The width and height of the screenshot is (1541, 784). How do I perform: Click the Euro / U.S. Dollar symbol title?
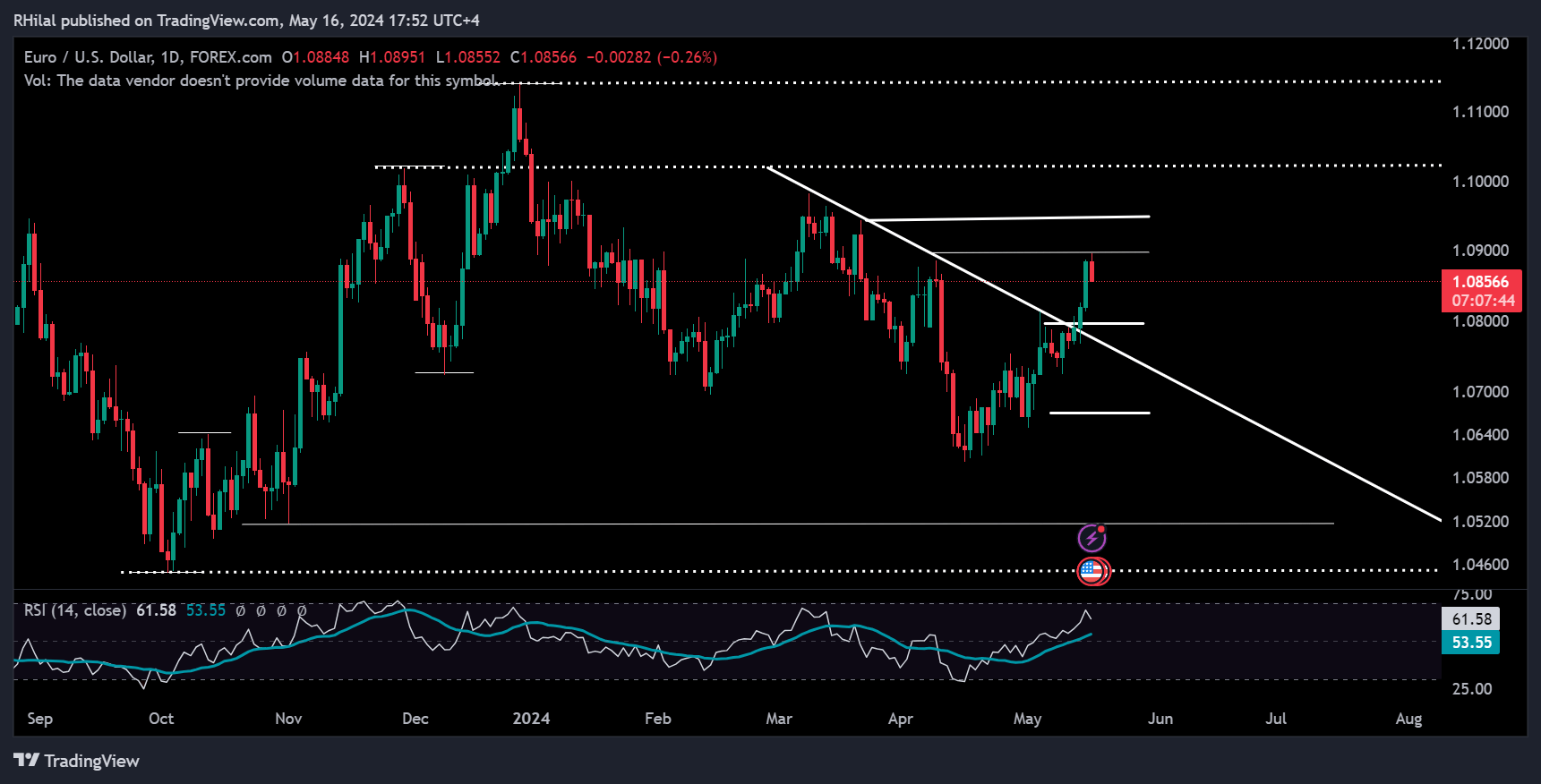pos(89,57)
